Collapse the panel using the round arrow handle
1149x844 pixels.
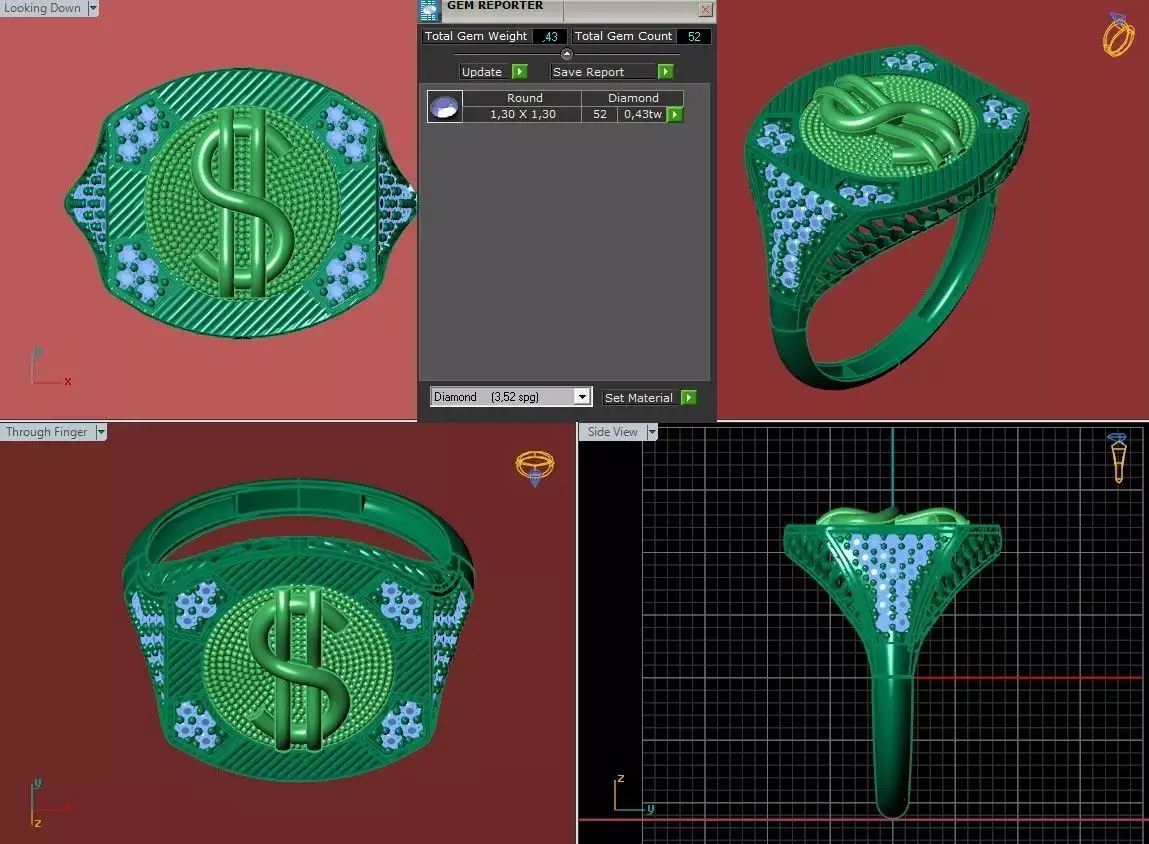(x=566, y=54)
